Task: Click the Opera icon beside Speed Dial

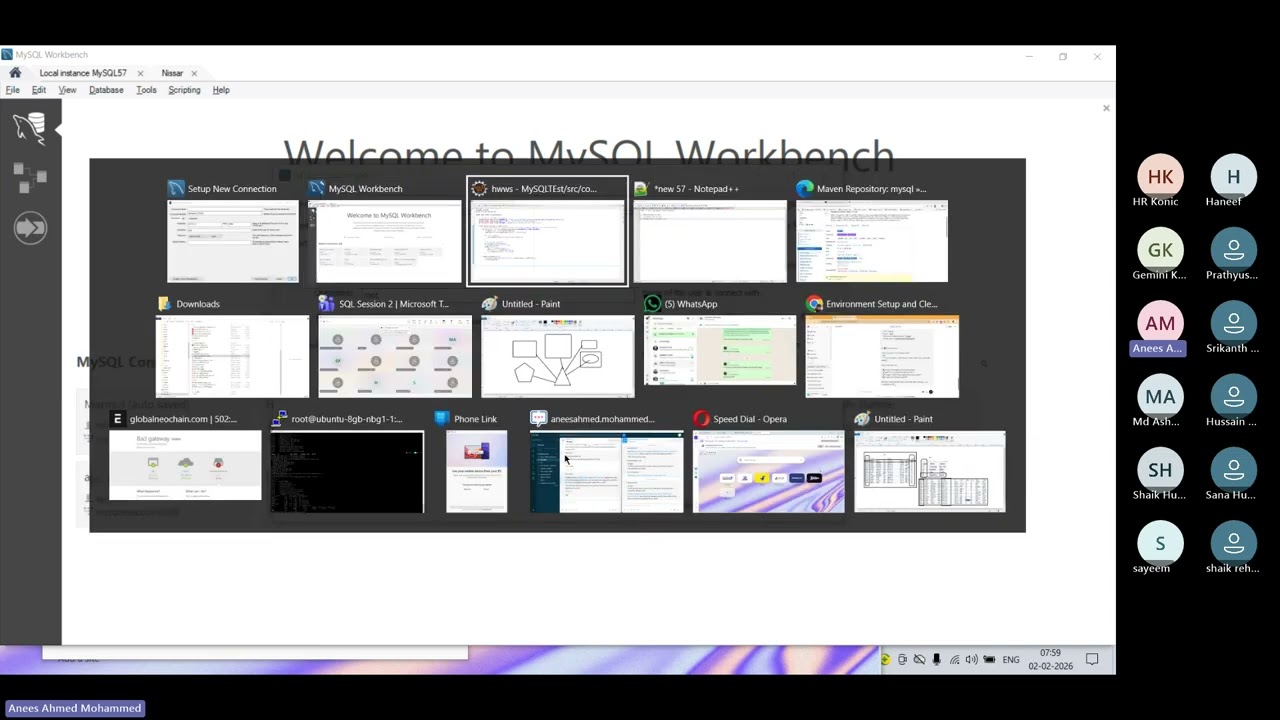Action: point(701,419)
